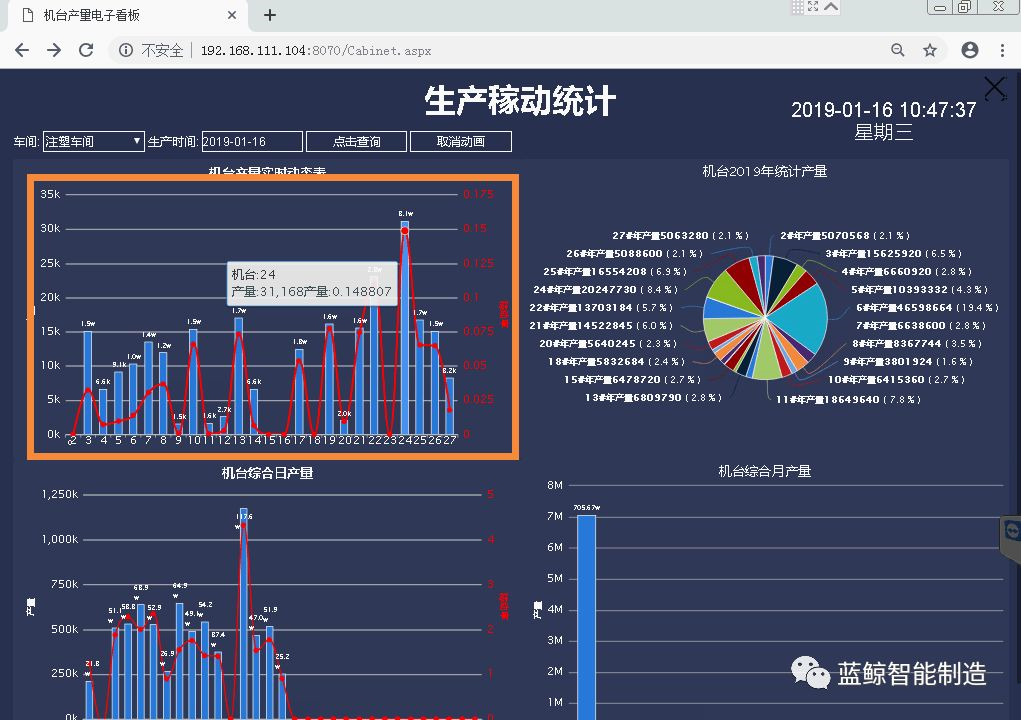Open the zoom magnifier in address bar
1021x720 pixels.
pos(897,50)
